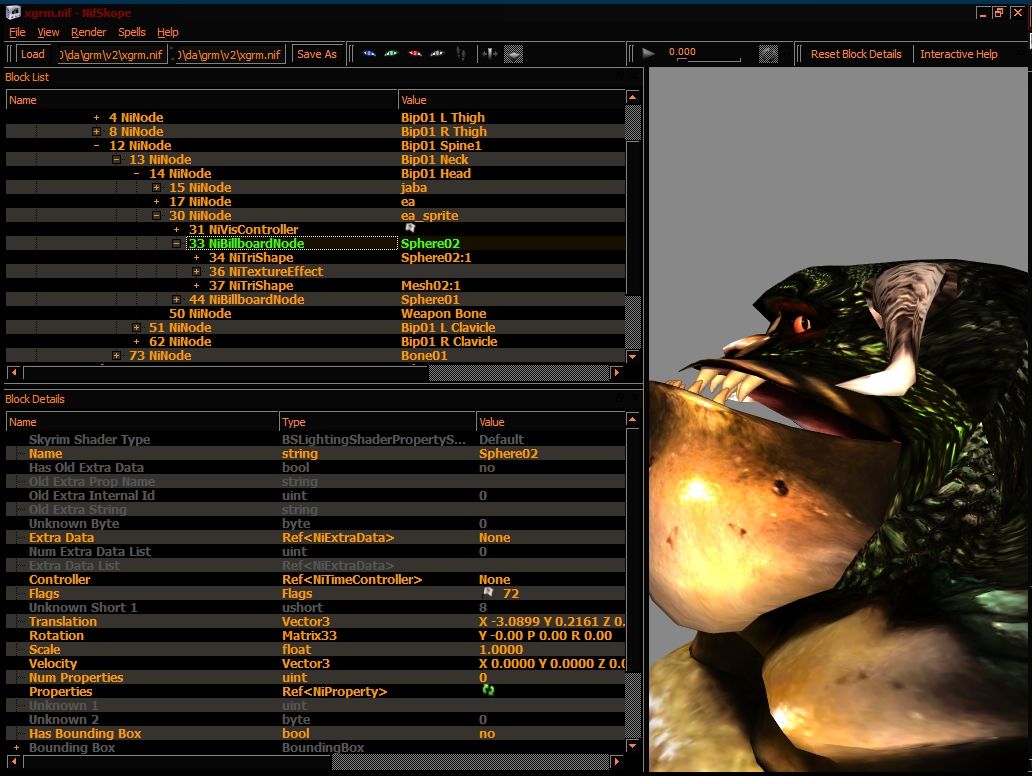The height and width of the screenshot is (776, 1032).
Task: Click the flag icon beside Flags value 72
Action: 488,592
